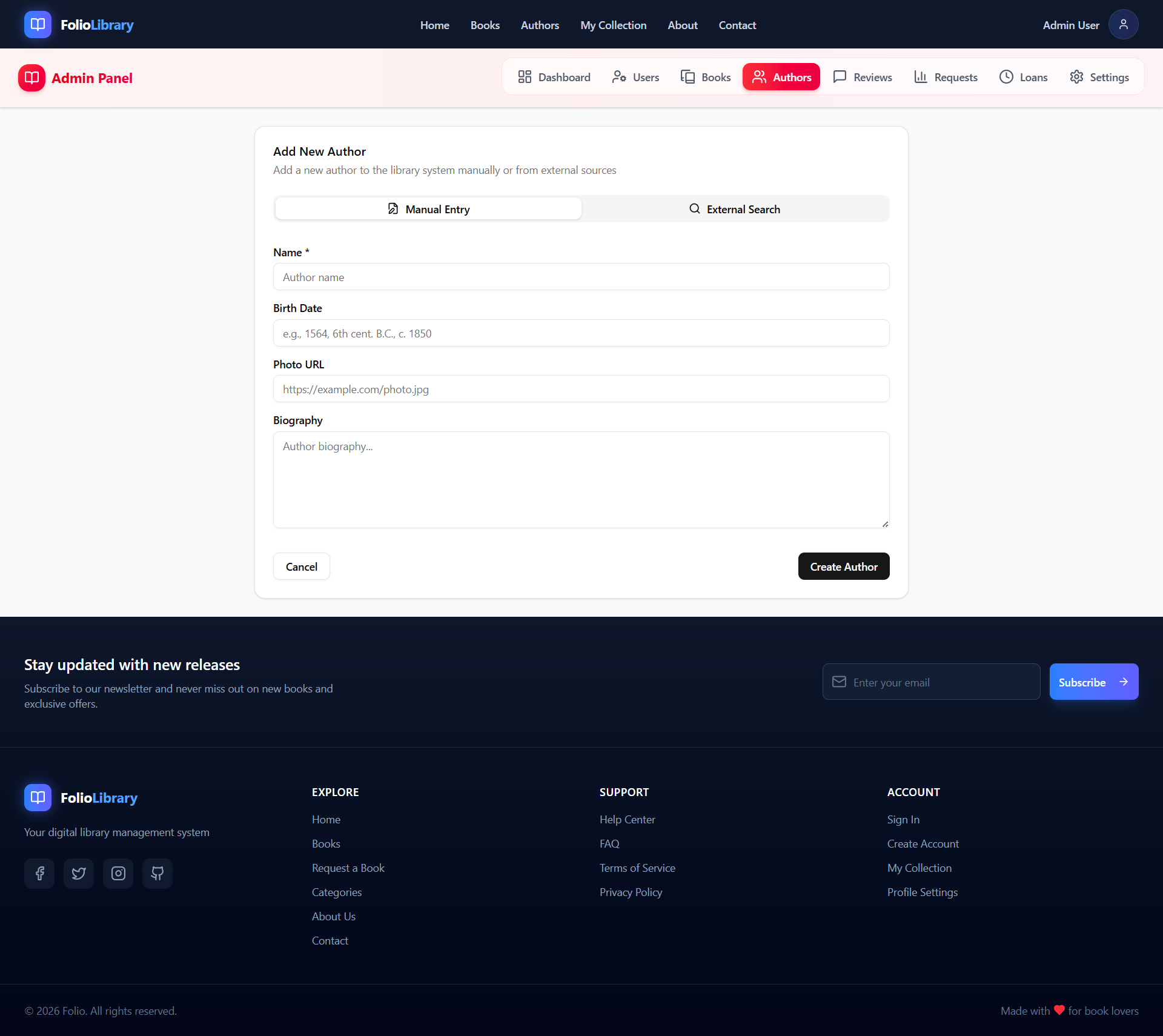Click the FolioLibrary book logo
This screenshot has width=1163, height=1036.
[38, 25]
